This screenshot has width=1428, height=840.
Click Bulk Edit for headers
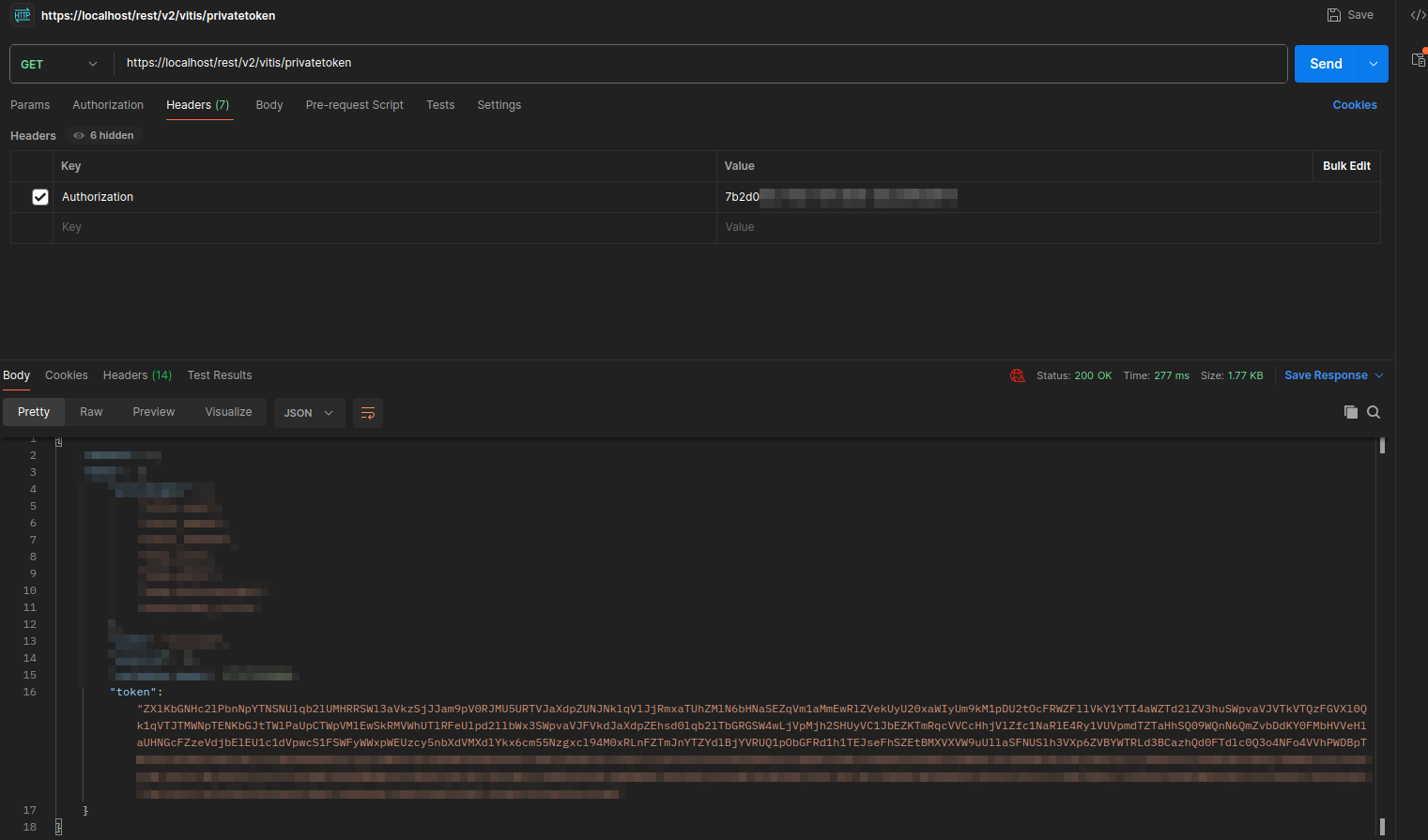pos(1346,166)
